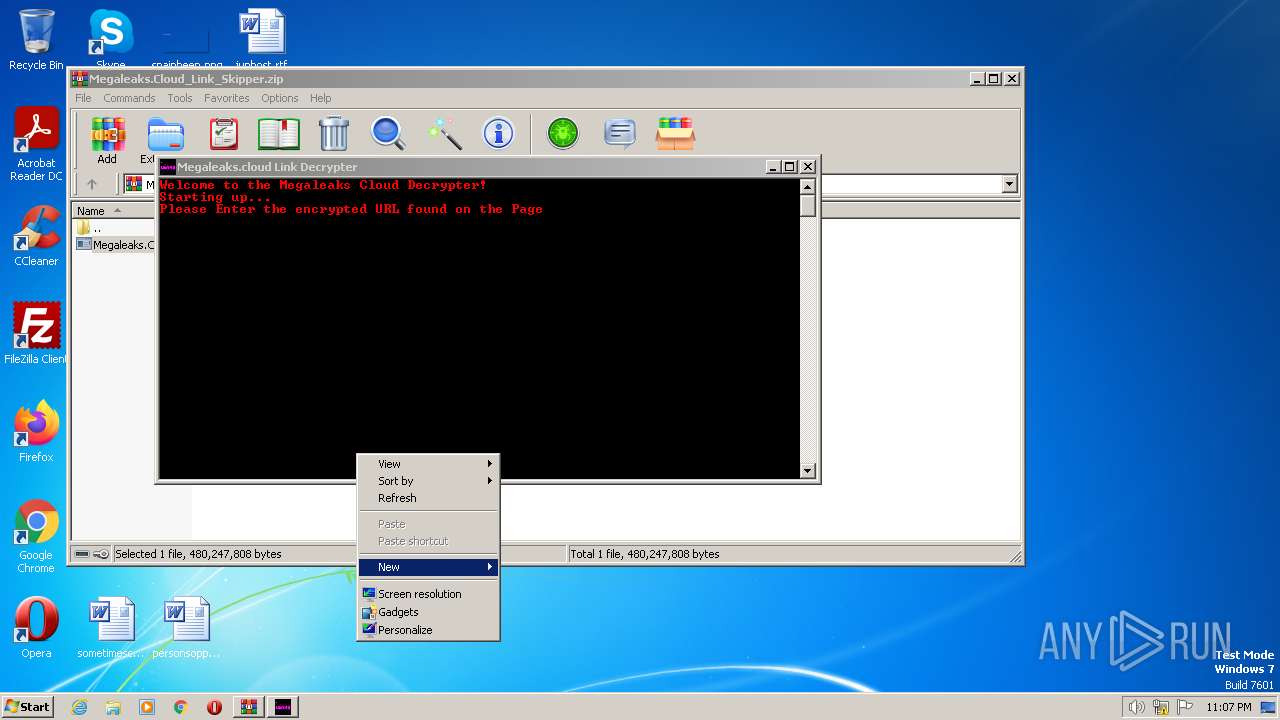Select the Megaleaks.C file row in WinRAR
The height and width of the screenshot is (720, 1280).
coord(114,245)
